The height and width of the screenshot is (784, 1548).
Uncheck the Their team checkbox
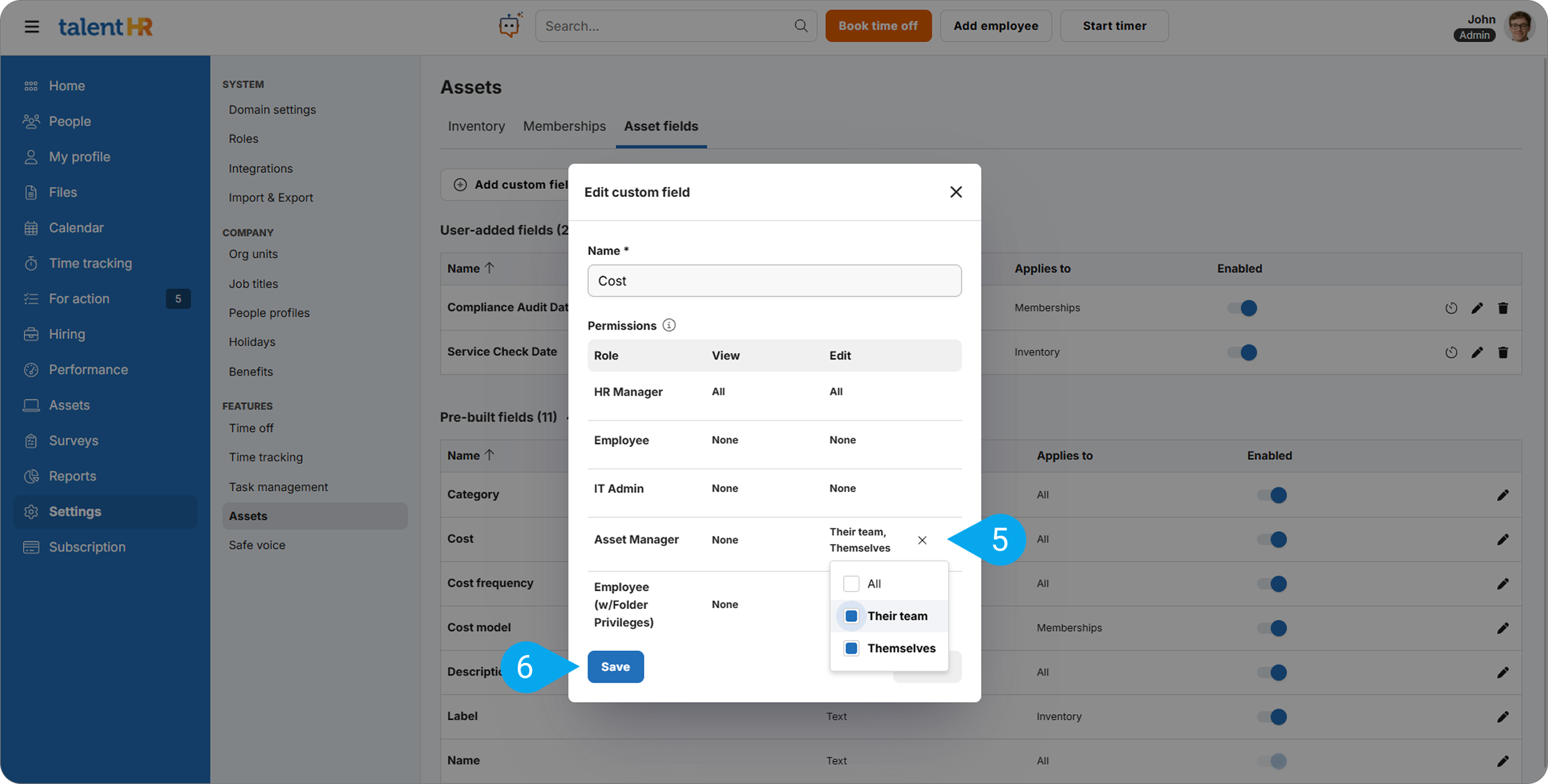(851, 616)
